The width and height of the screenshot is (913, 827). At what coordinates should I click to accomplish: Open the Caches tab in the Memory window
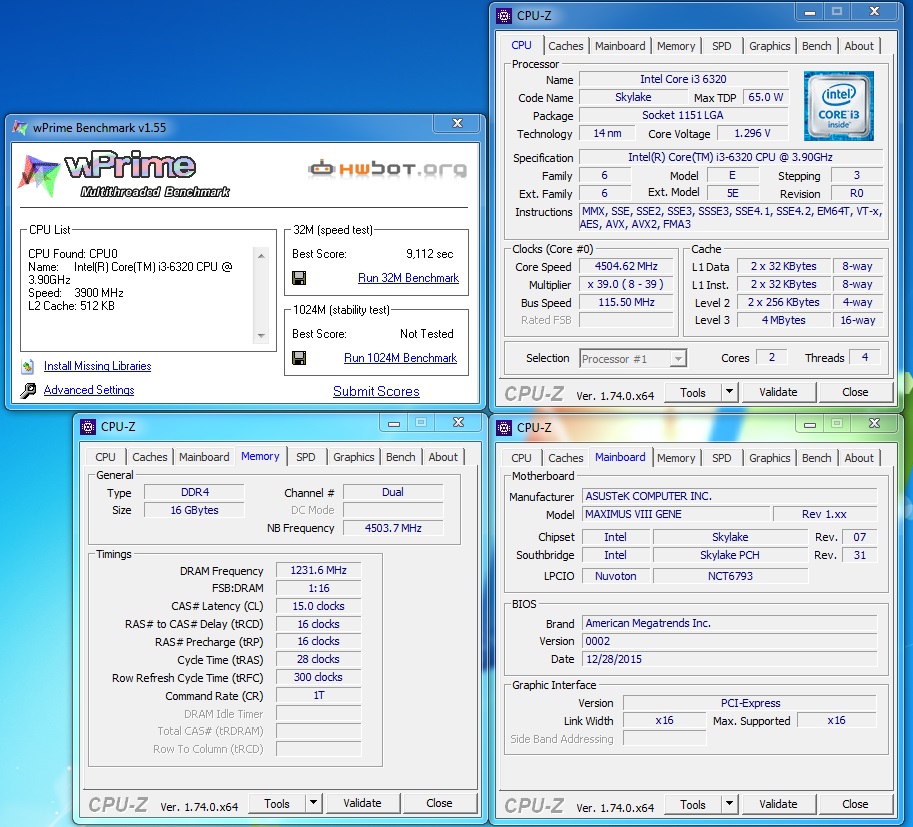tap(150, 457)
